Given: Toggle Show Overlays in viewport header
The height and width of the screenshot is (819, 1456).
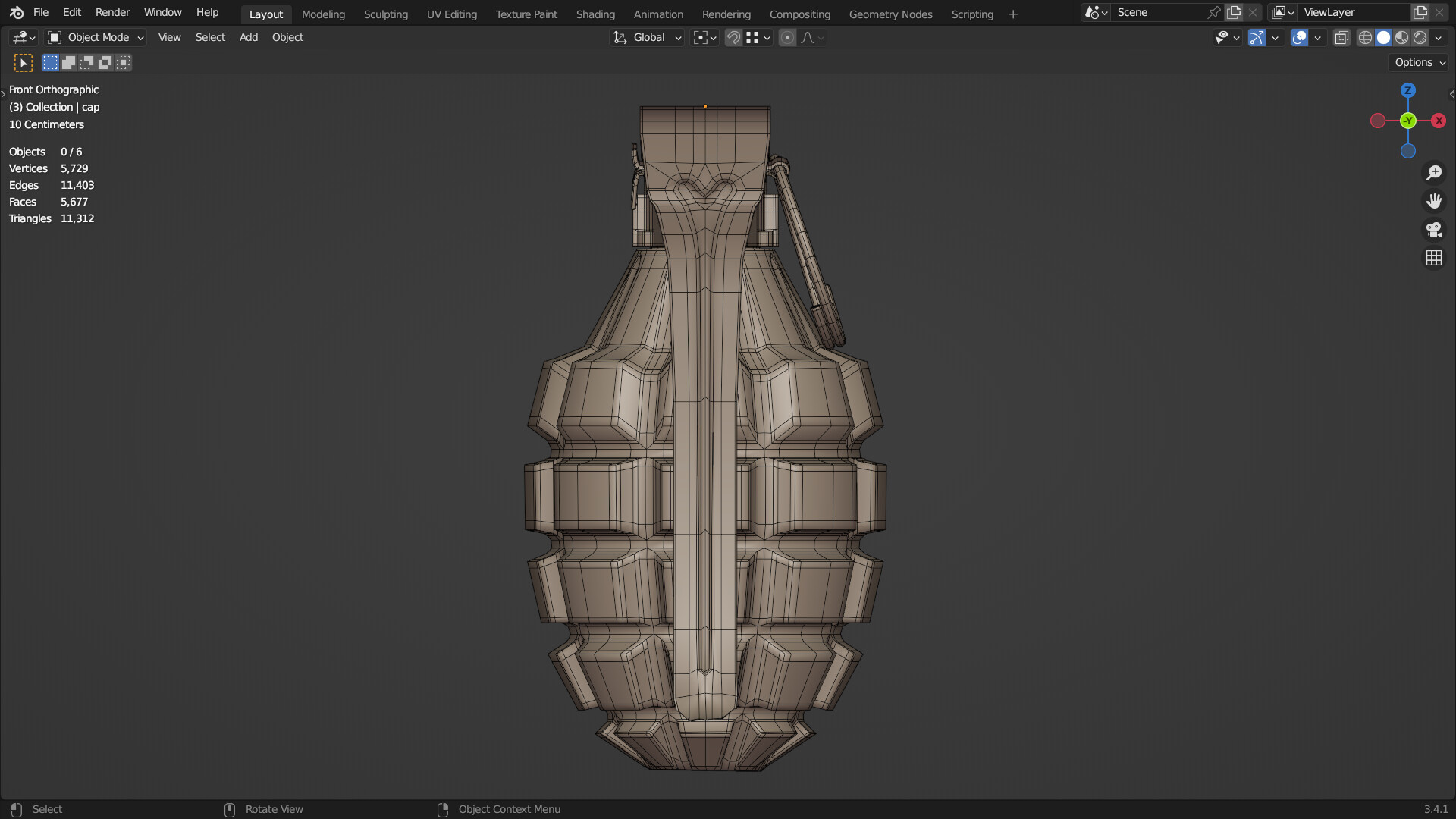Looking at the screenshot, I should coord(1300,37).
